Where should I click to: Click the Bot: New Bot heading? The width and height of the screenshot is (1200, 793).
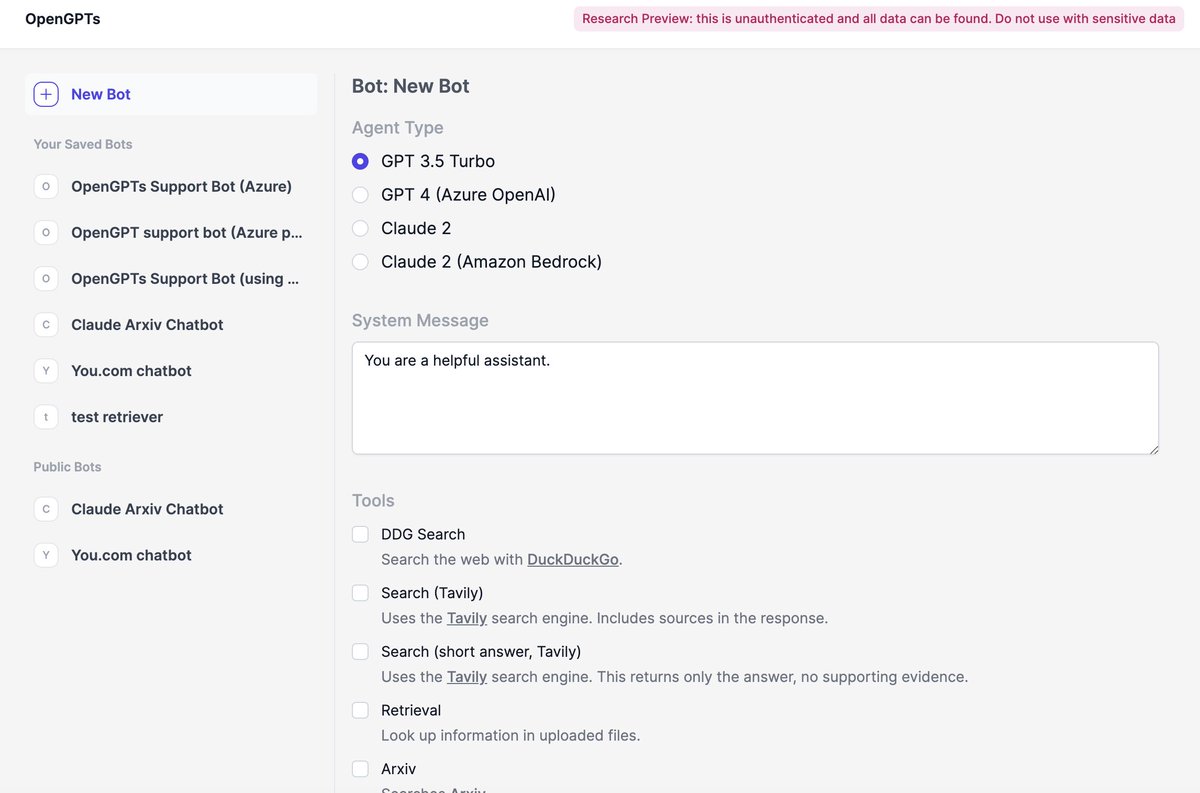click(x=411, y=86)
